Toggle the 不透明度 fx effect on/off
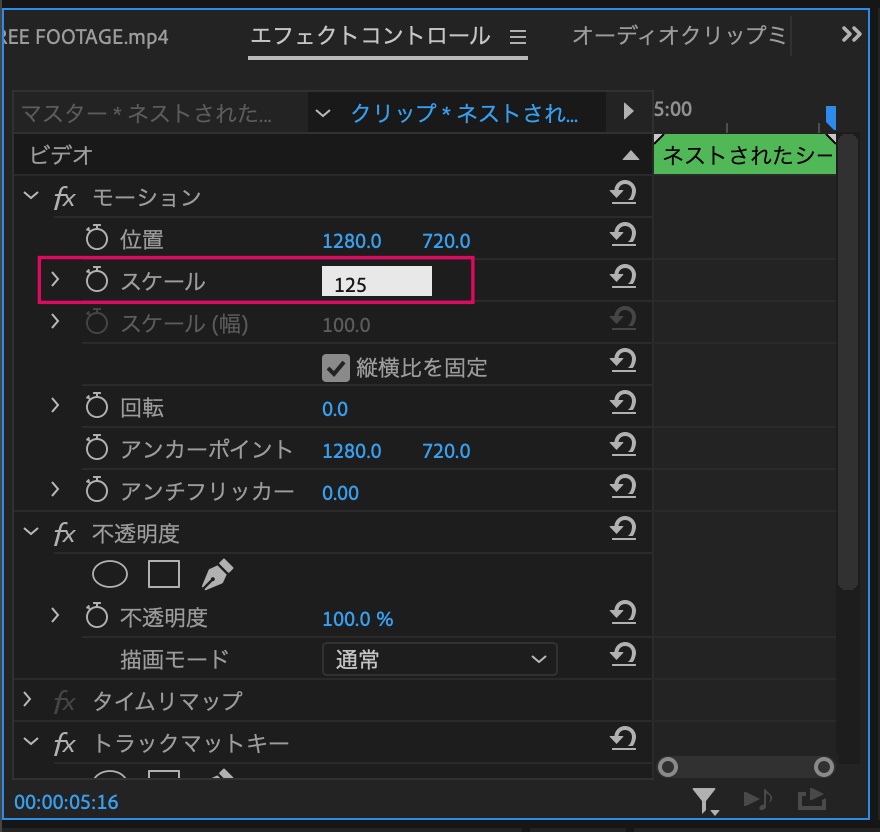 point(65,534)
